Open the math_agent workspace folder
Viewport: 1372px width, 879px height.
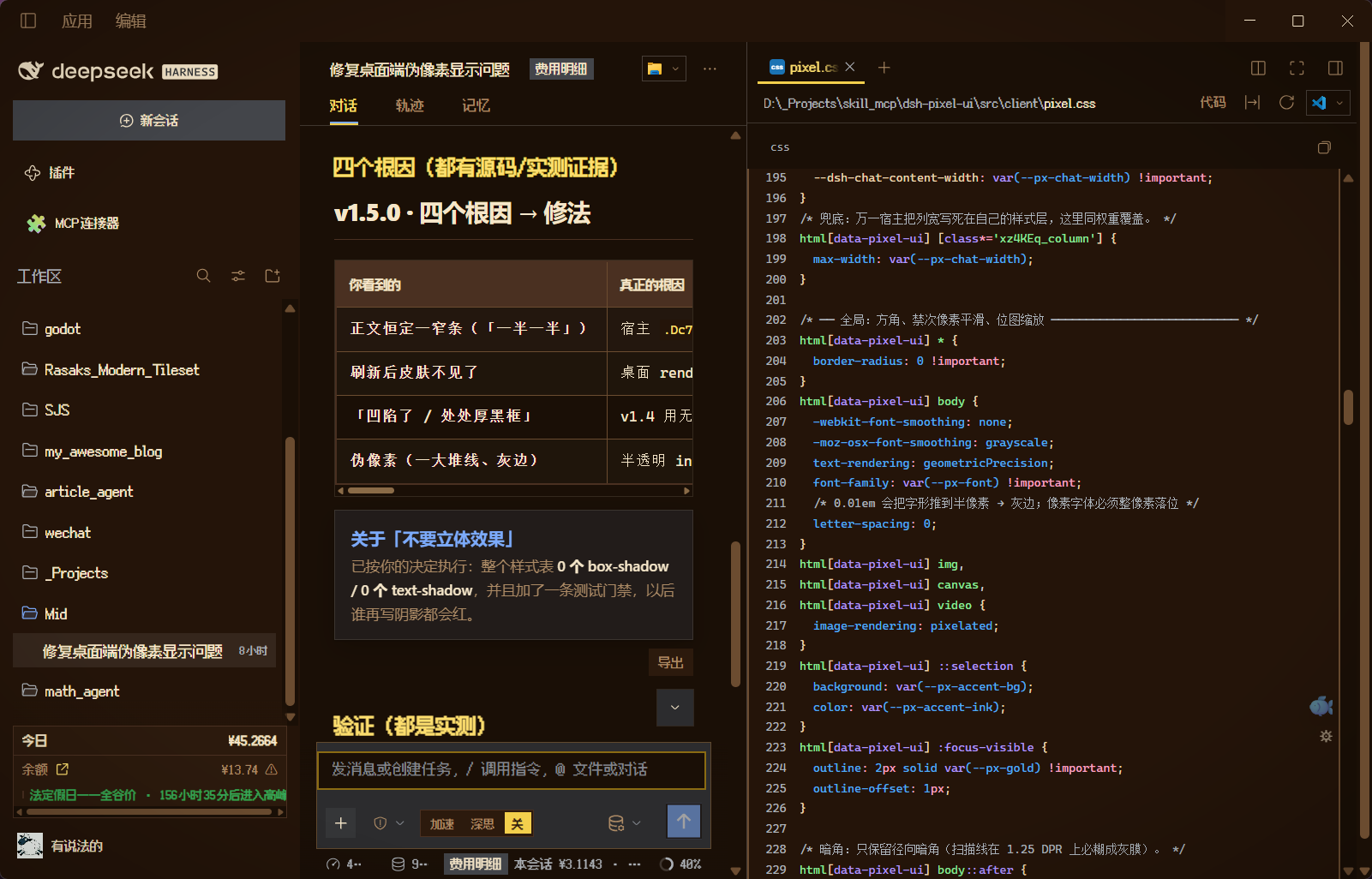[70, 691]
